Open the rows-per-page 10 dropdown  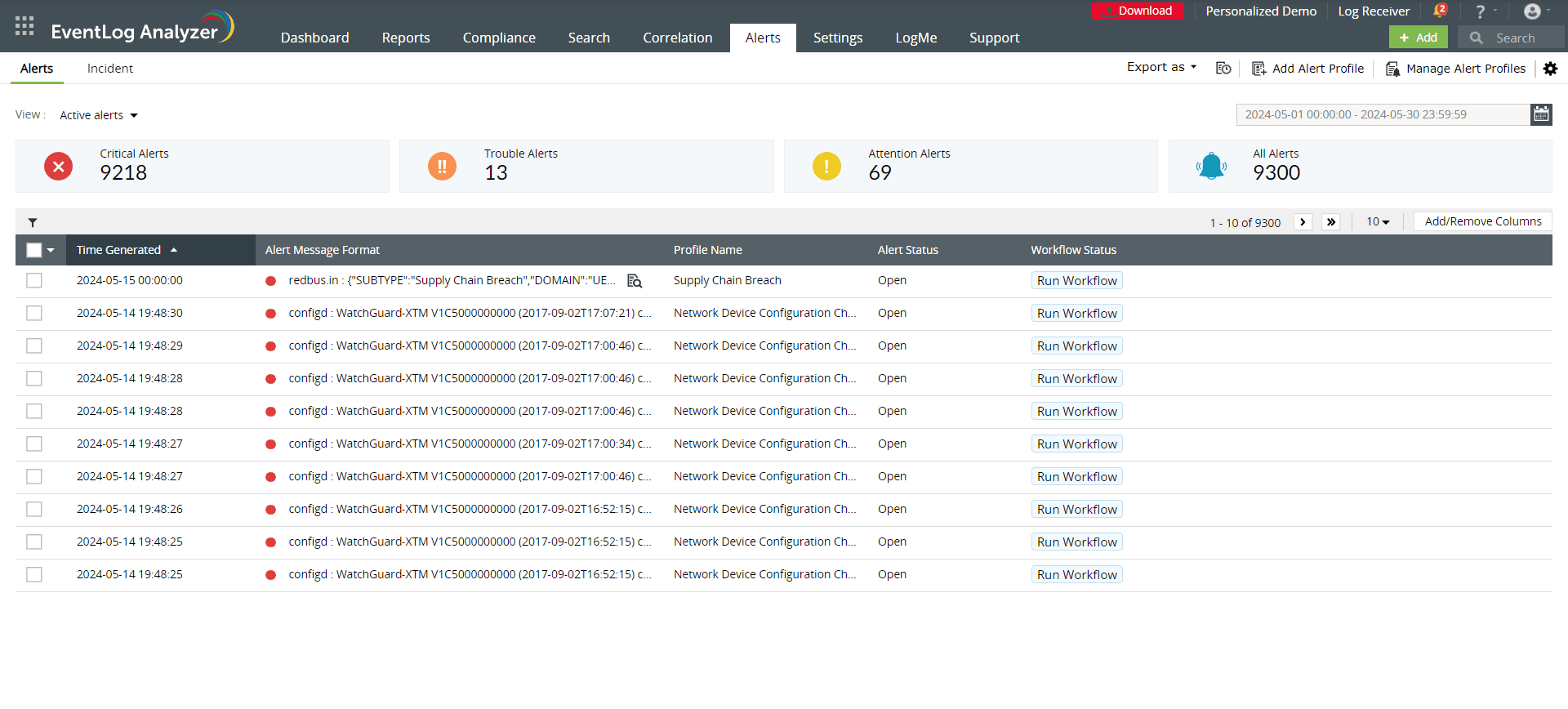coord(1378,222)
